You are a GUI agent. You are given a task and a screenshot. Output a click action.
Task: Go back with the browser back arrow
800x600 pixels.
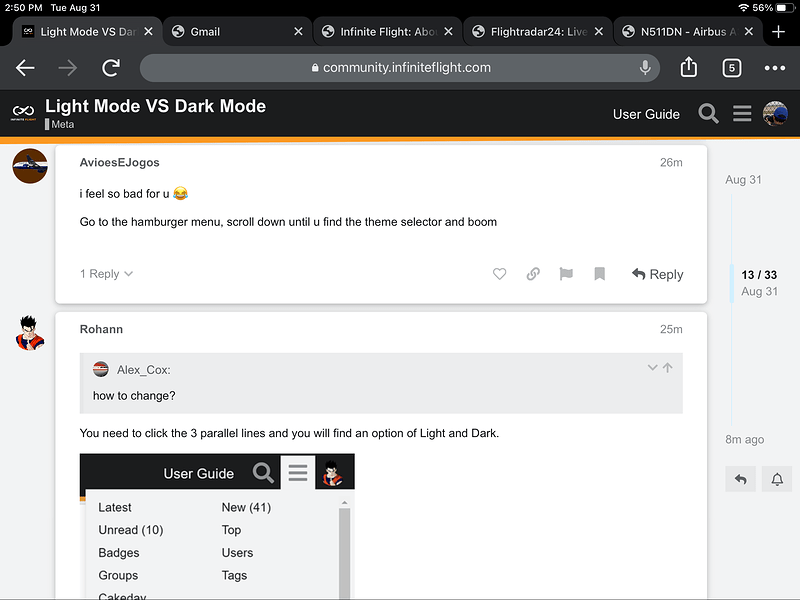[25, 67]
